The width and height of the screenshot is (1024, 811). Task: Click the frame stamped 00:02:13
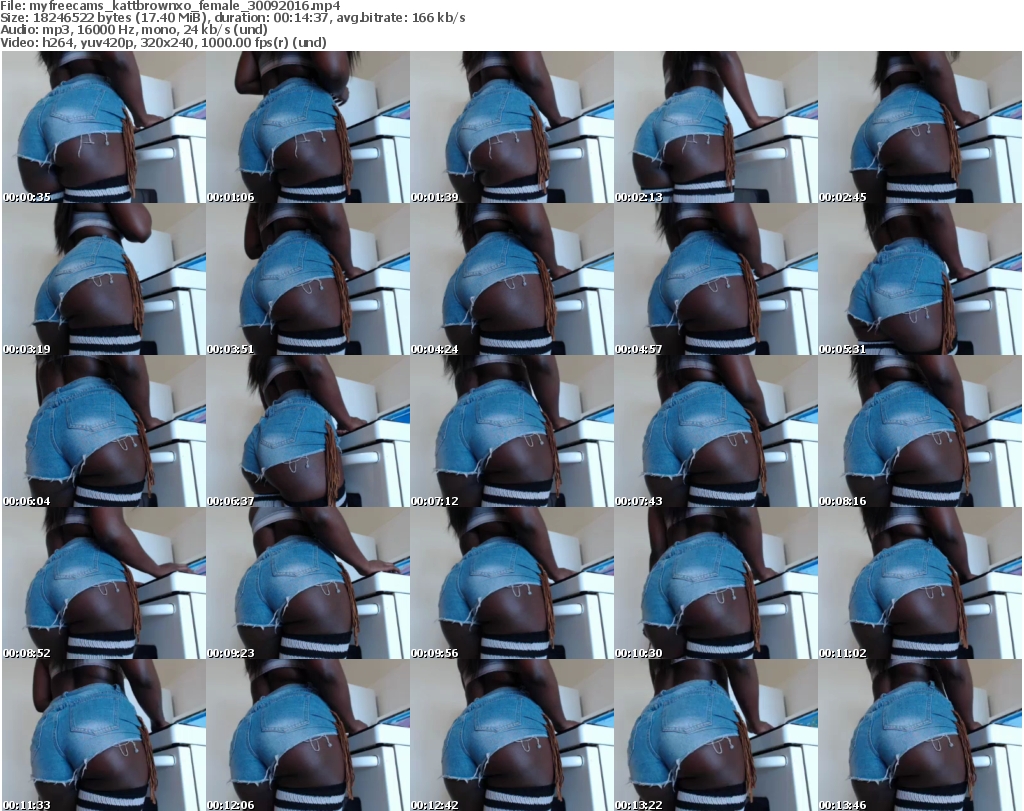click(x=716, y=127)
